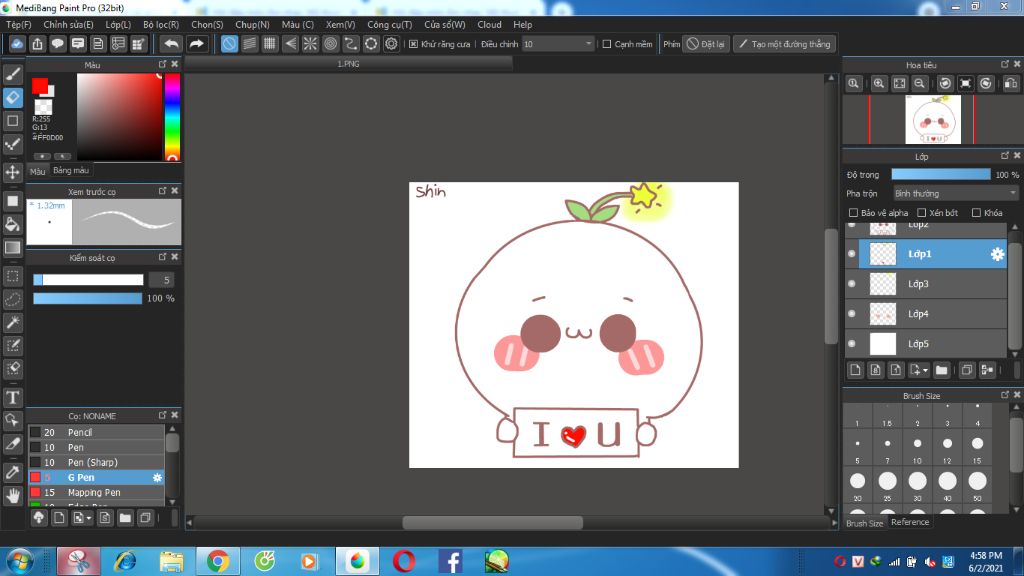Duplicate the layer using the copy icon
1024x576 pixels.
(x=967, y=370)
